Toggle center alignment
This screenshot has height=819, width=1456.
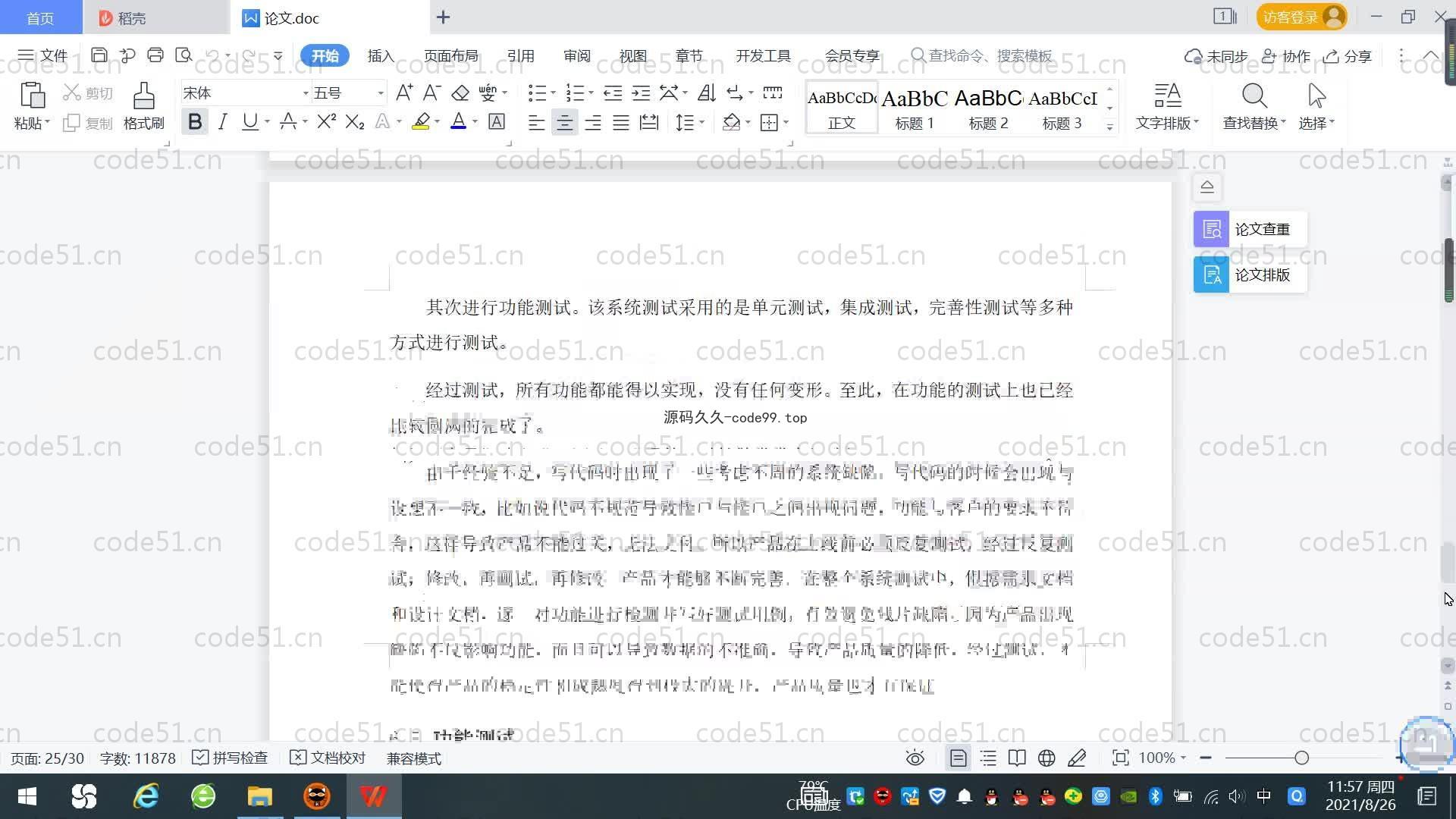pos(564,122)
